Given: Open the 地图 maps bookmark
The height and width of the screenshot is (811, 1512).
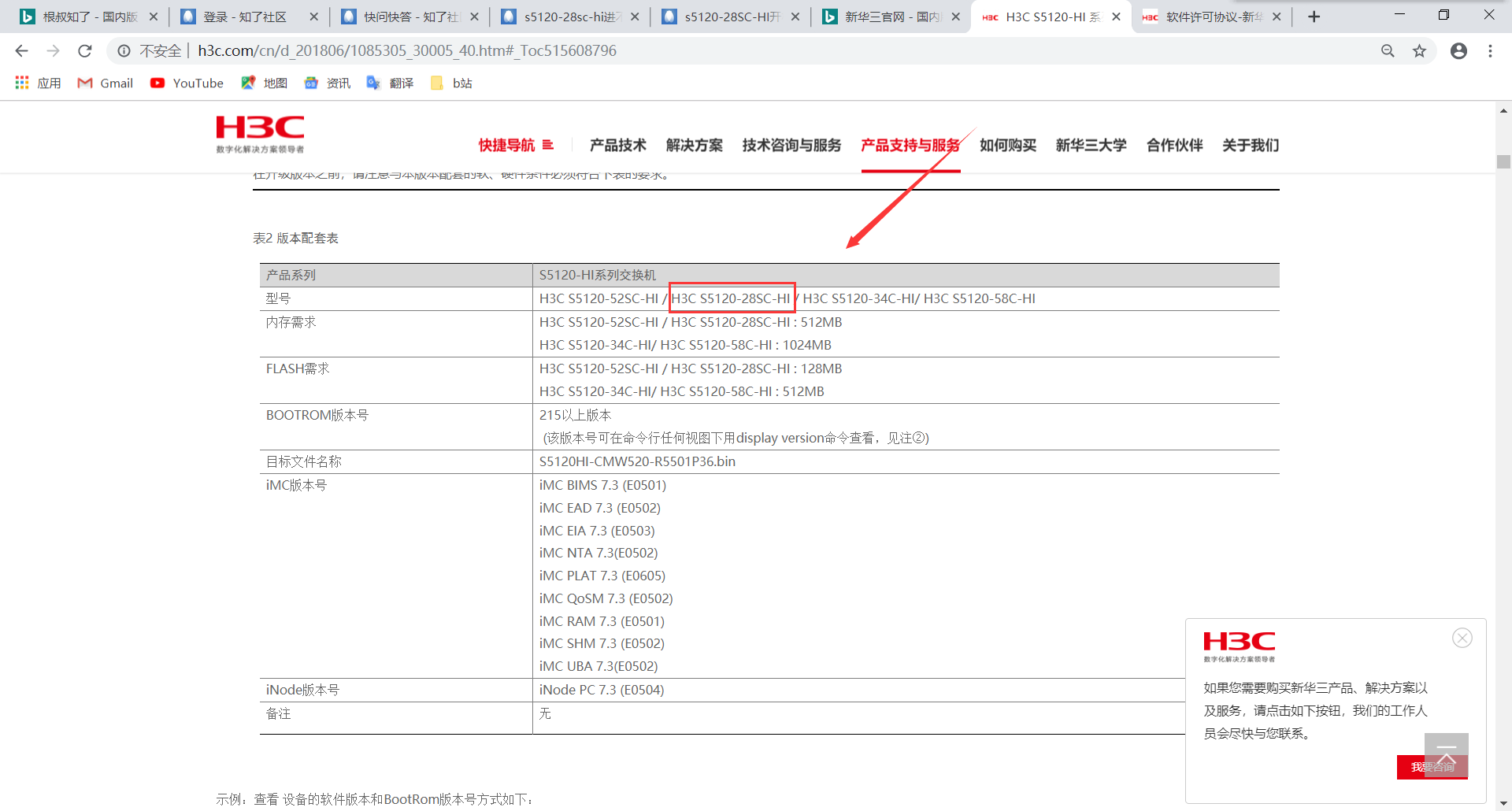Looking at the screenshot, I should tap(265, 83).
